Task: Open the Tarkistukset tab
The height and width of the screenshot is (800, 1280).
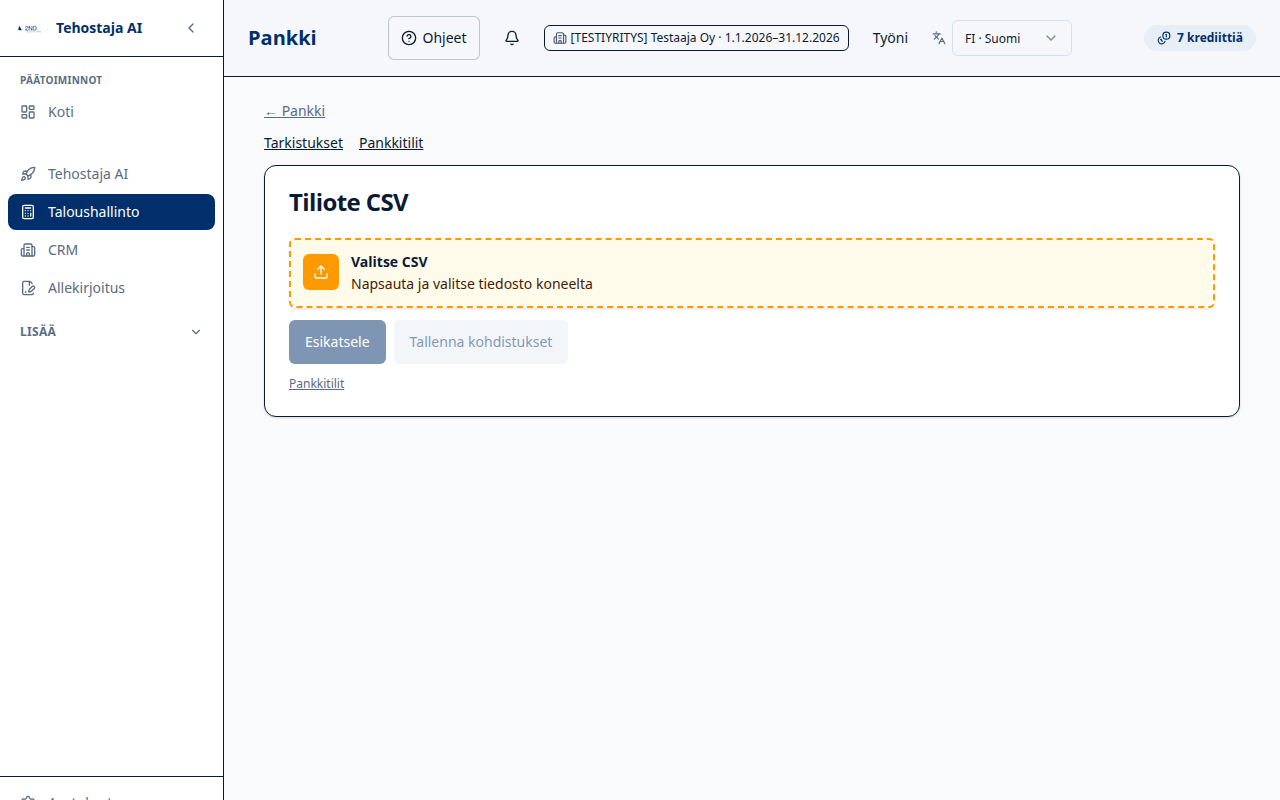Action: 303,143
